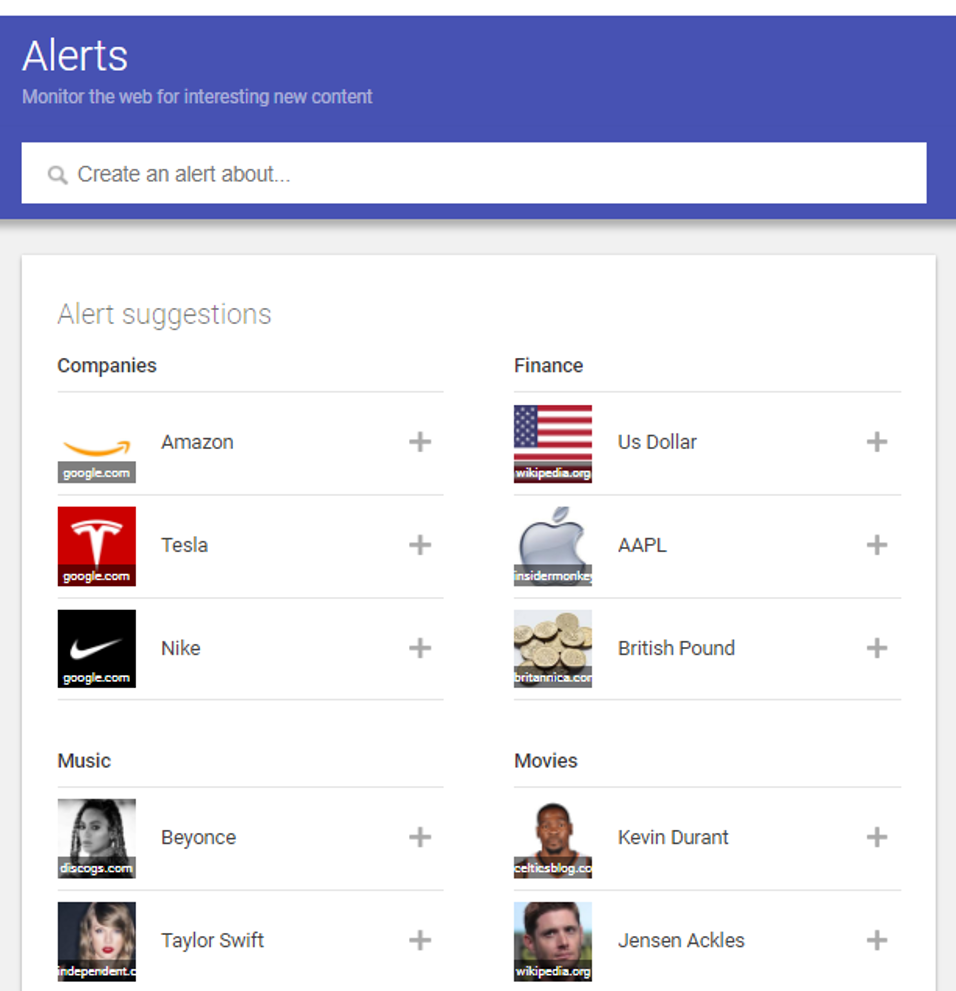Click the Tesla logo thumbnail
This screenshot has width=956, height=991.
click(x=96, y=545)
